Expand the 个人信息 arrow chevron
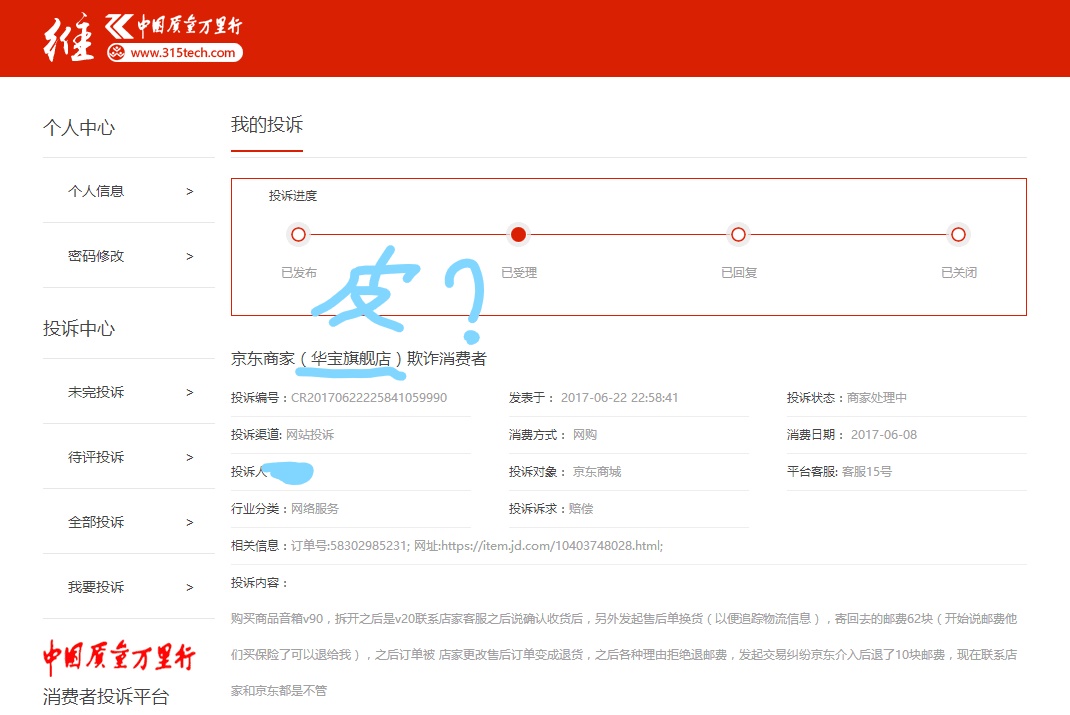The image size is (1070, 715). pyautogui.click(x=190, y=192)
